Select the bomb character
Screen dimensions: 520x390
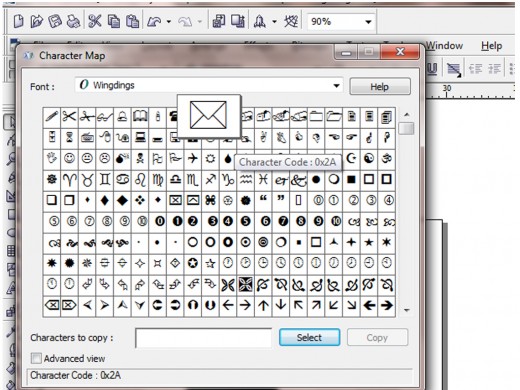(x=122, y=158)
